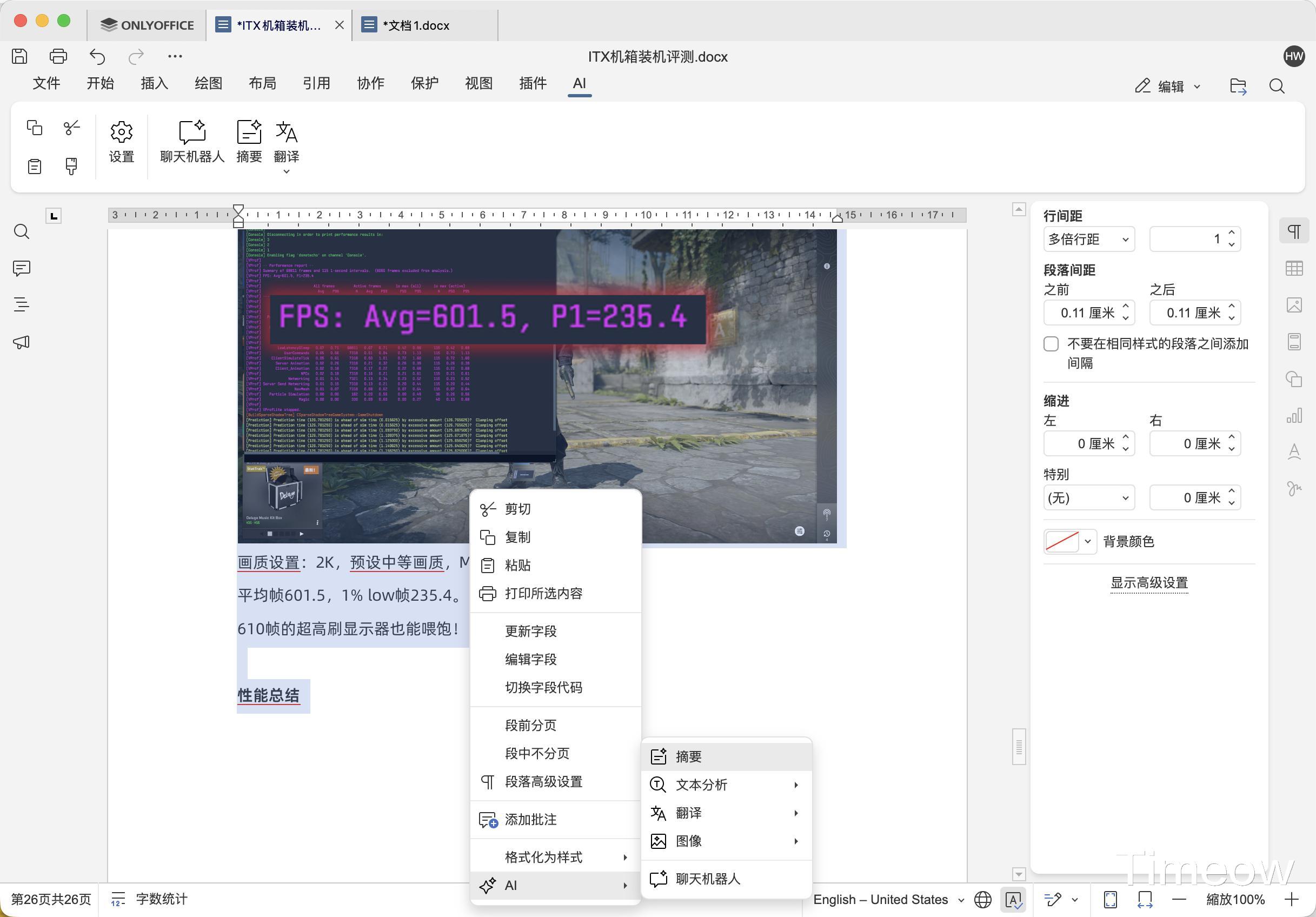
Task: Open Comments panel in left sidebar
Action: coord(21,268)
